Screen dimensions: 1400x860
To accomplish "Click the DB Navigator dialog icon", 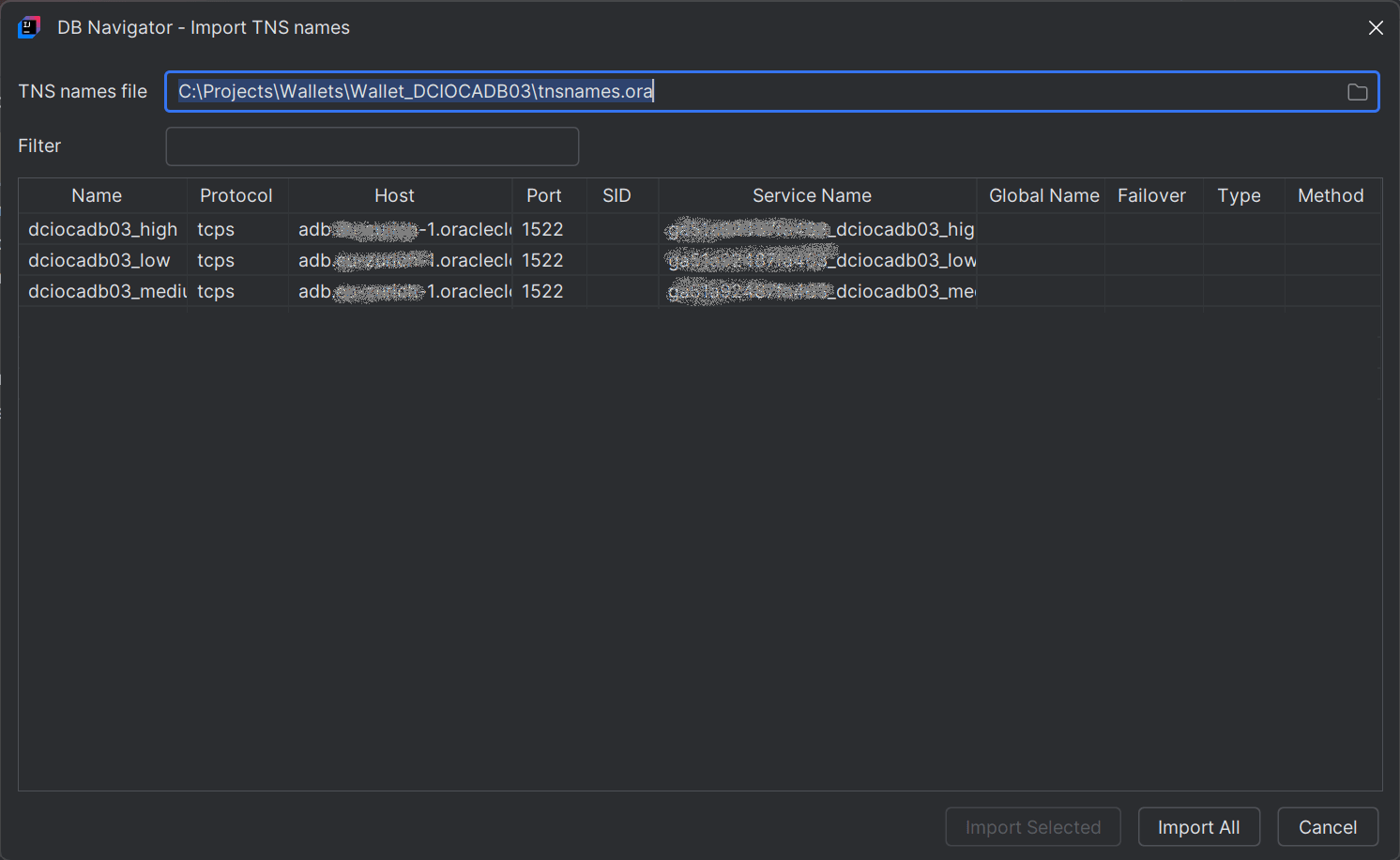I will (x=28, y=27).
